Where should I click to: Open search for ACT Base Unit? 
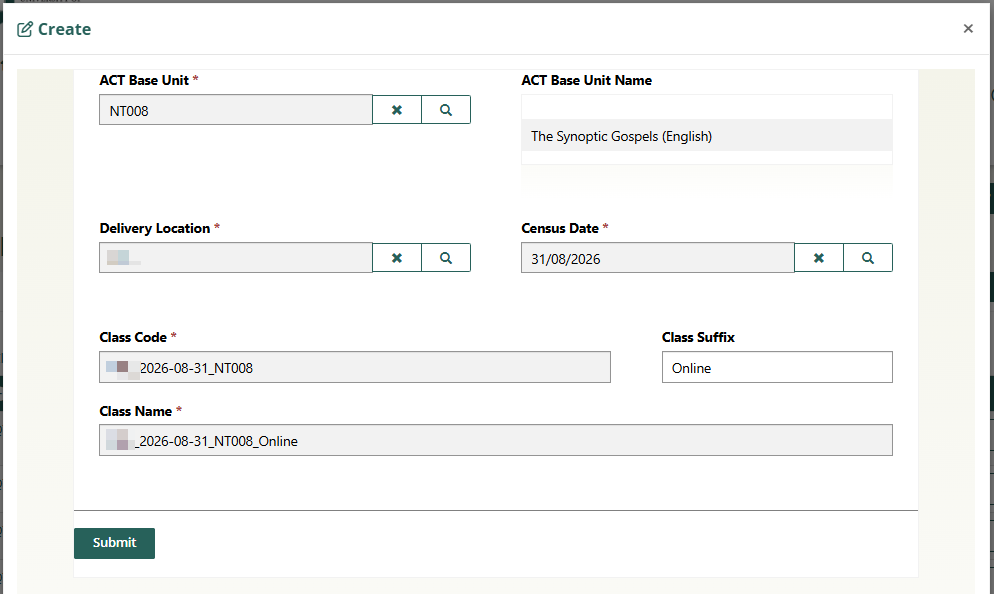pos(446,110)
